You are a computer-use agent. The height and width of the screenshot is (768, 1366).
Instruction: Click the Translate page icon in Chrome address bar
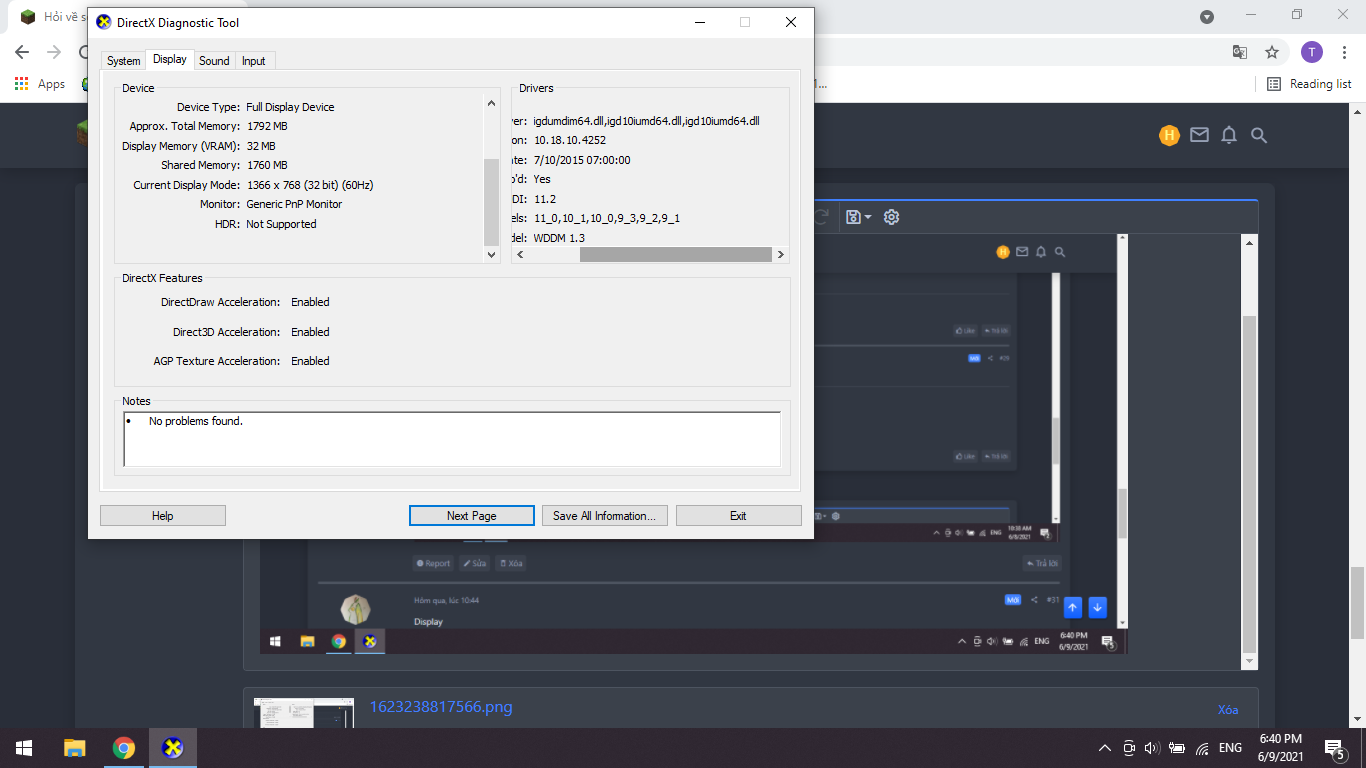(1240, 52)
